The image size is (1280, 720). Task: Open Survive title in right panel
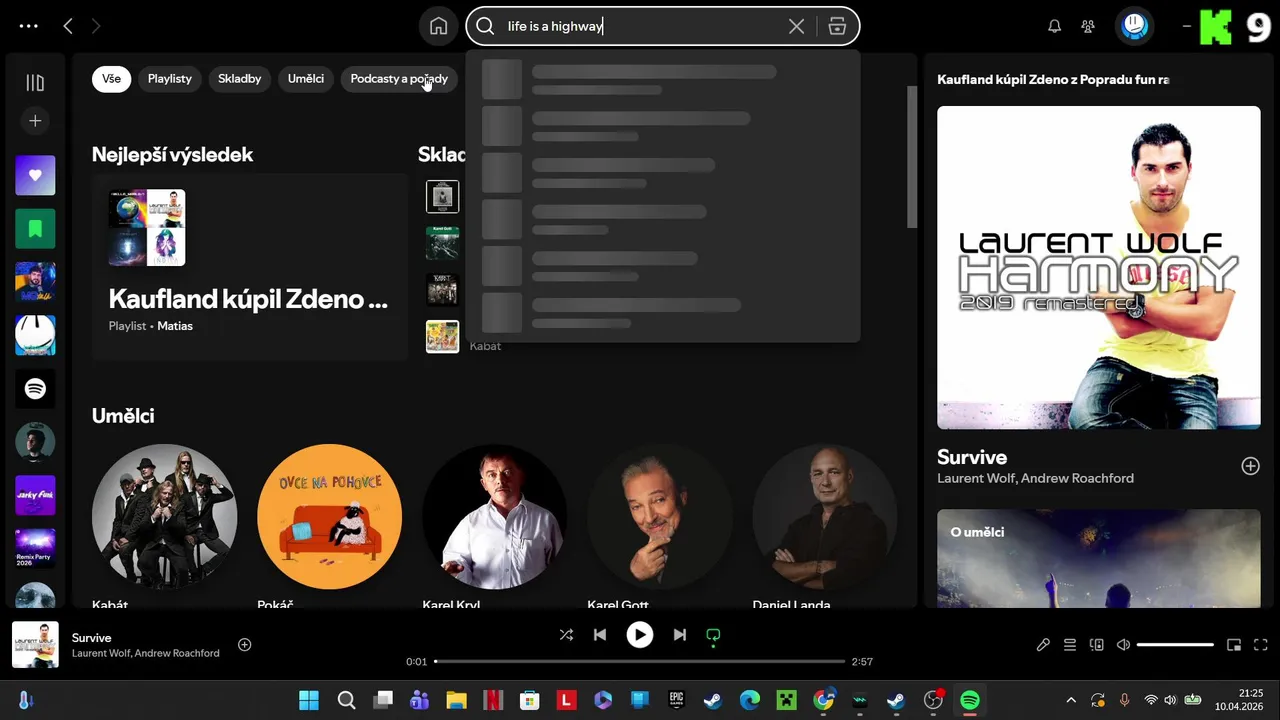972,457
